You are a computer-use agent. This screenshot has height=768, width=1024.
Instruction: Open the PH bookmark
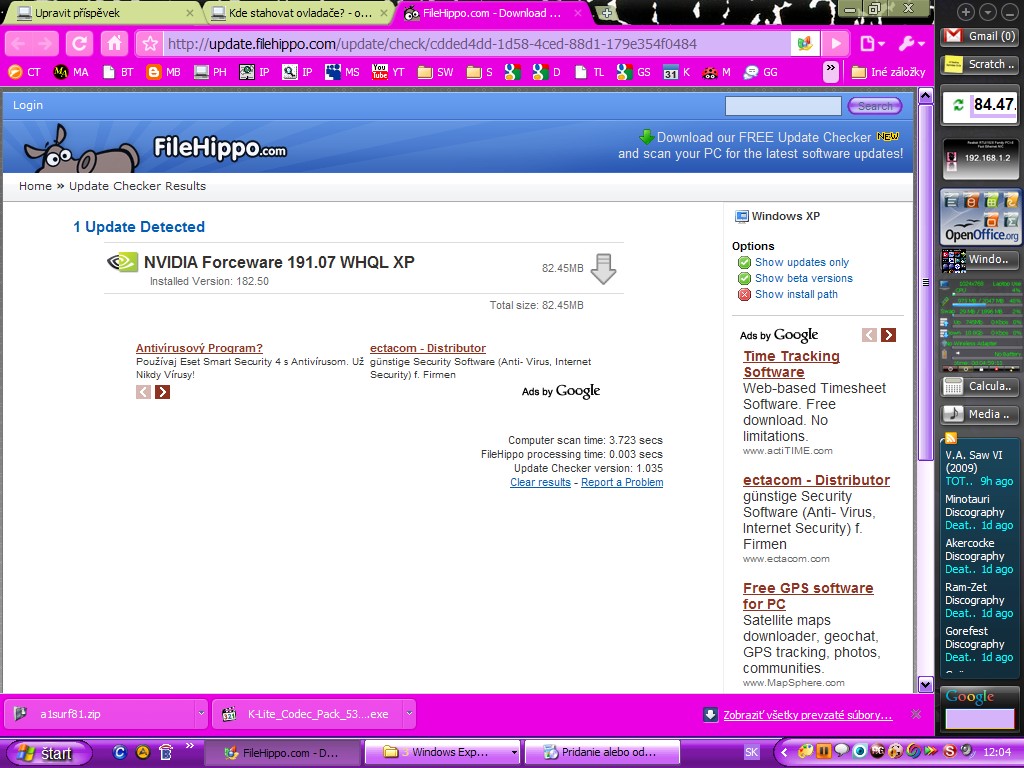210,72
